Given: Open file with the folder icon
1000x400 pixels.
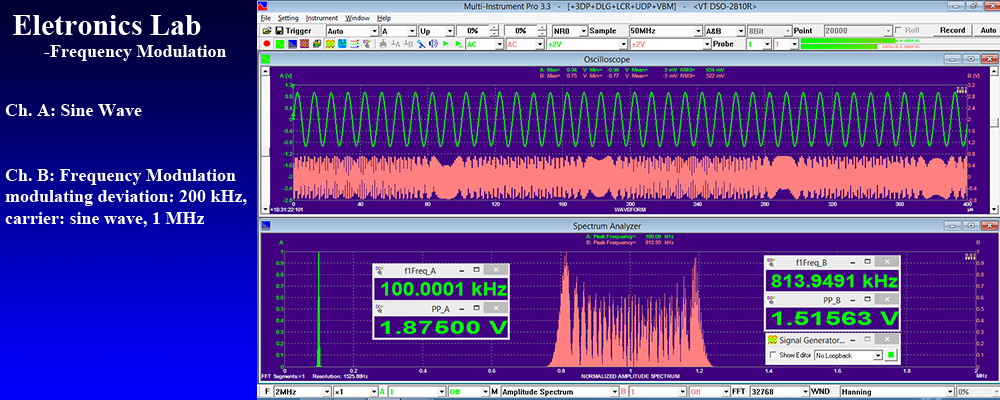Looking at the screenshot, I should coord(267,31).
